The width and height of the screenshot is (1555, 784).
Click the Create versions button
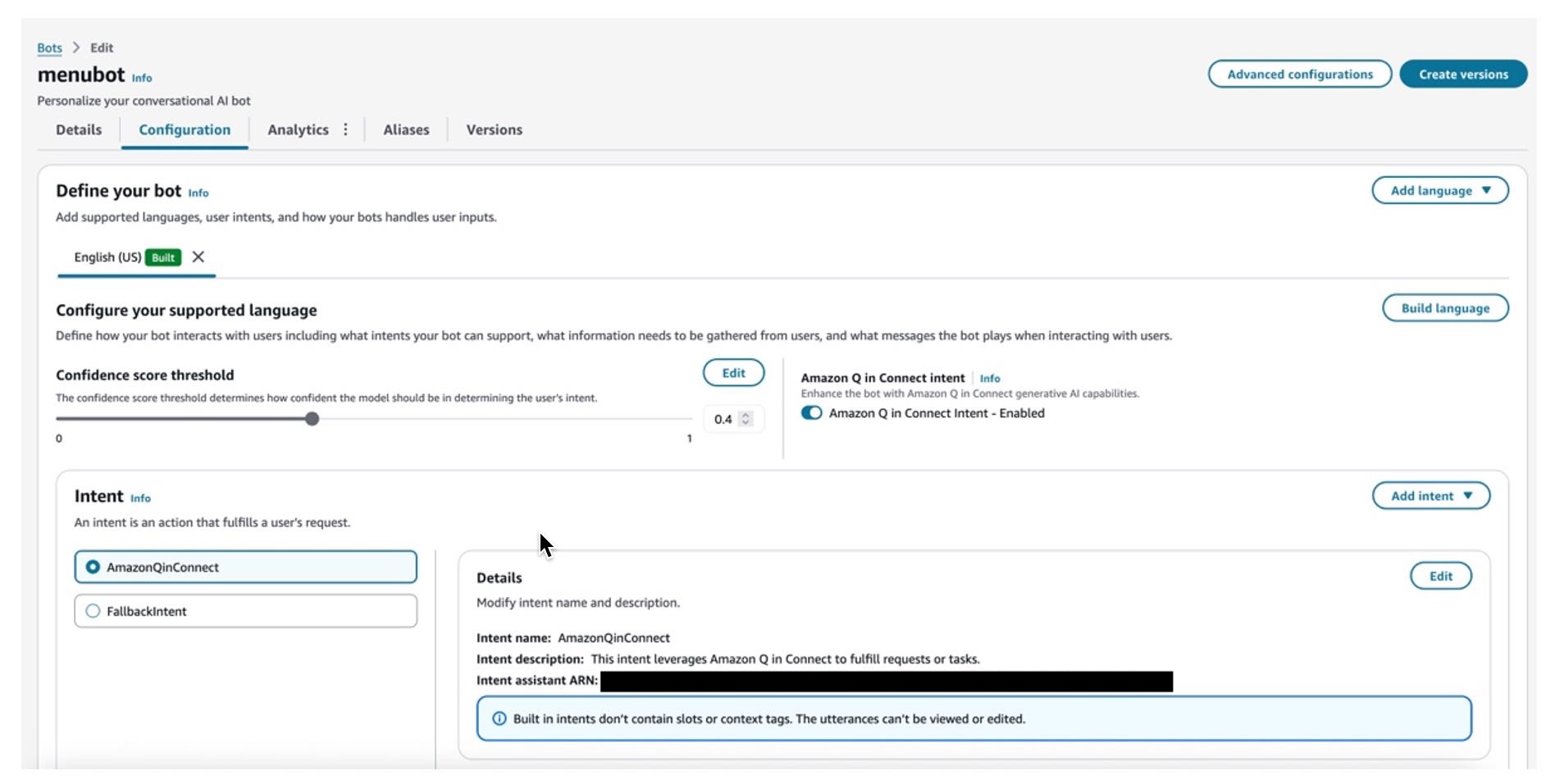click(x=1462, y=74)
